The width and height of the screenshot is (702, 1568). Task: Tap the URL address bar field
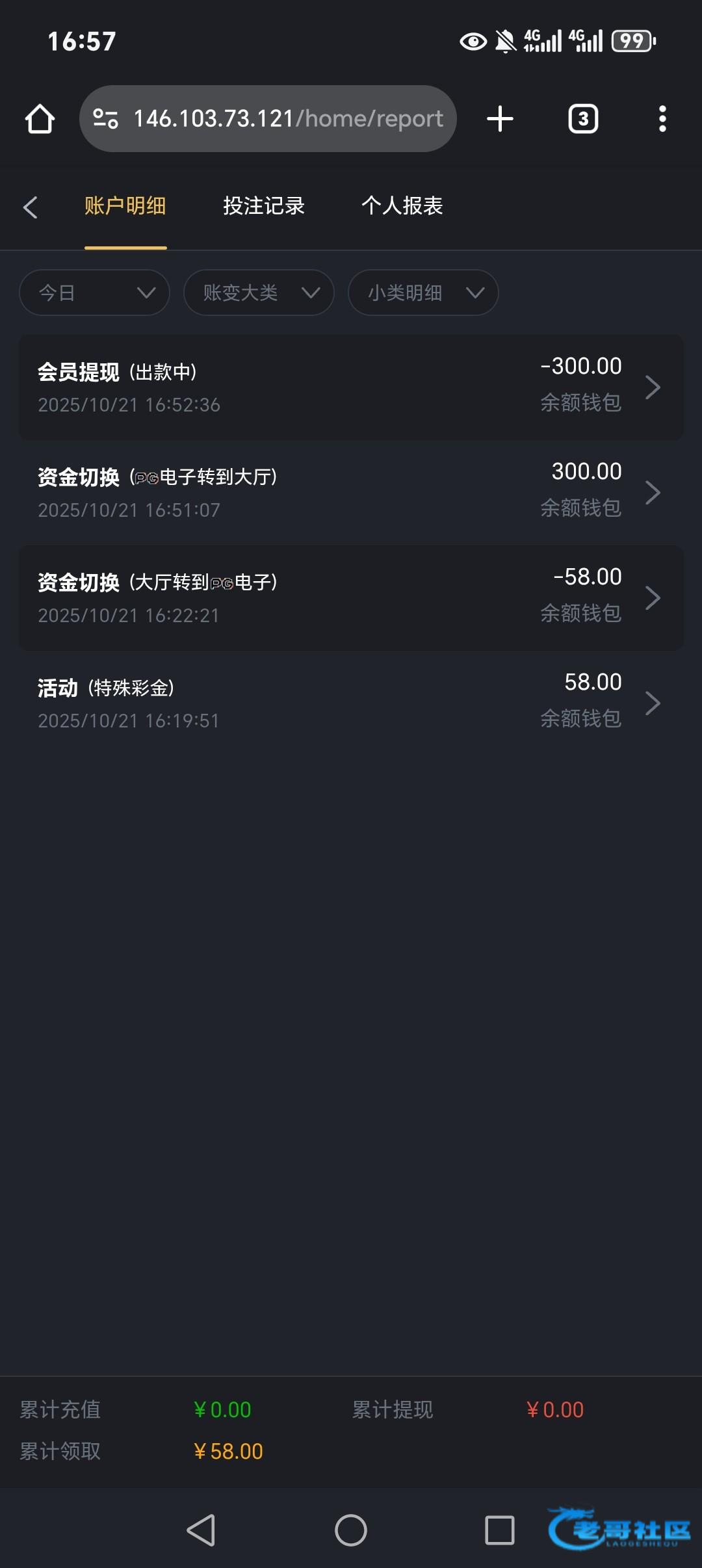287,119
